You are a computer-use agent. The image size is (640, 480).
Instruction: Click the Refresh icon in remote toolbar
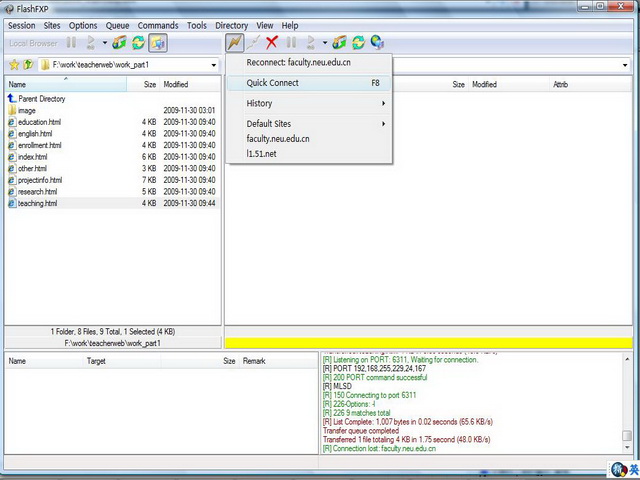(358, 43)
